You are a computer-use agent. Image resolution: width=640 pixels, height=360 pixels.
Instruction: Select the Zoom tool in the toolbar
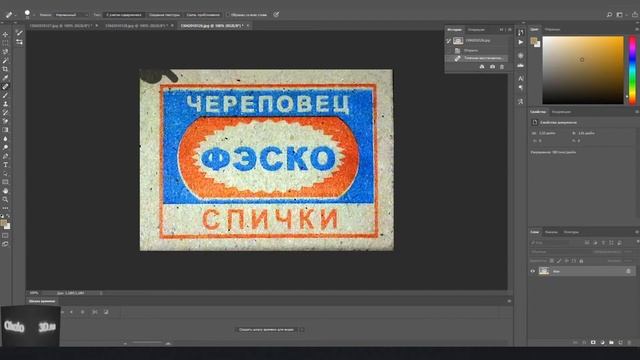(x=5, y=199)
